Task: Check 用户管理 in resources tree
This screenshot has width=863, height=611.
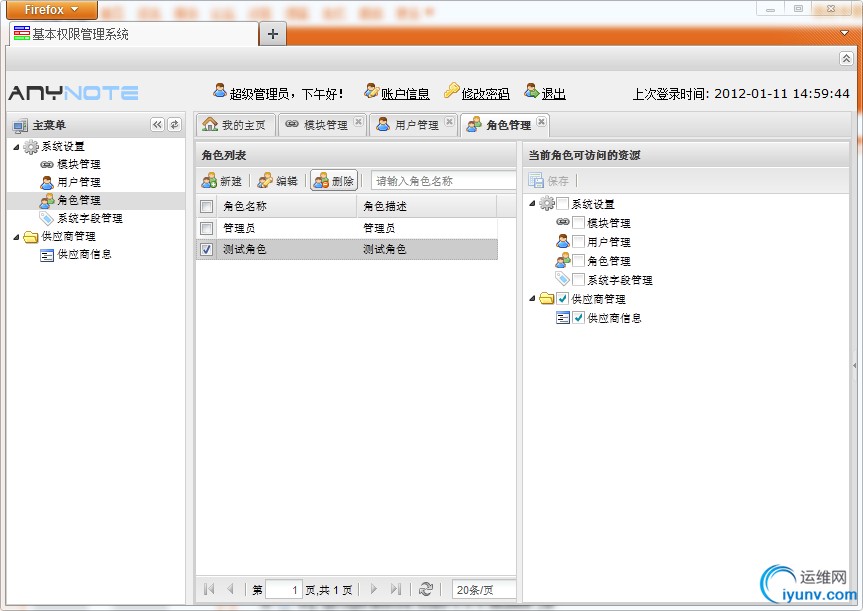Action: [x=578, y=241]
